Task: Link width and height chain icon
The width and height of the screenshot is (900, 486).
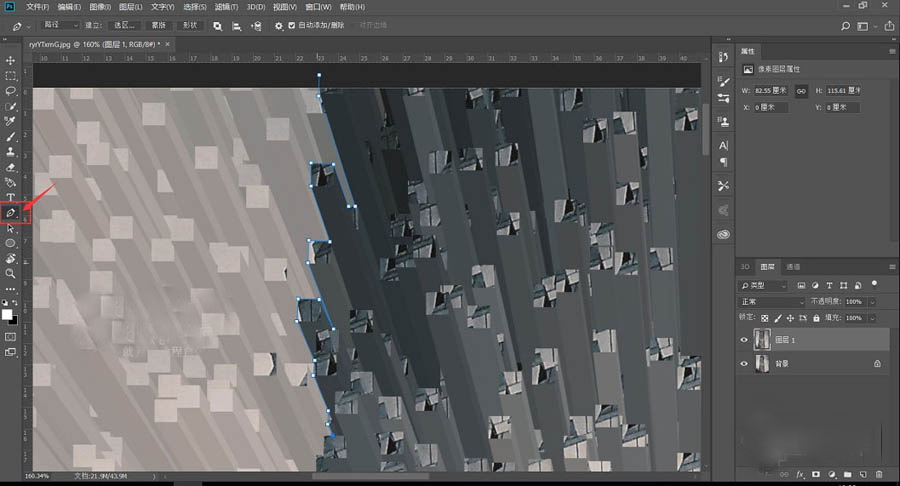Action: tap(801, 90)
